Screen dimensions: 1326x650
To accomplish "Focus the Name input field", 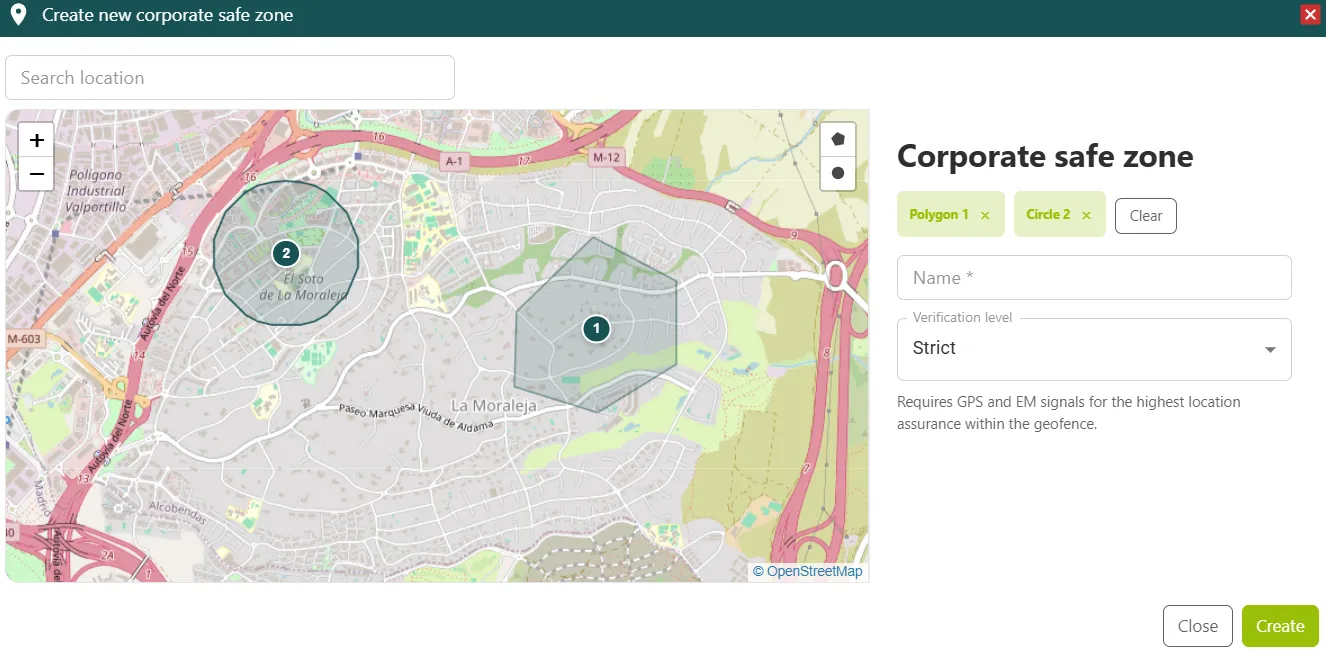I will [1094, 277].
